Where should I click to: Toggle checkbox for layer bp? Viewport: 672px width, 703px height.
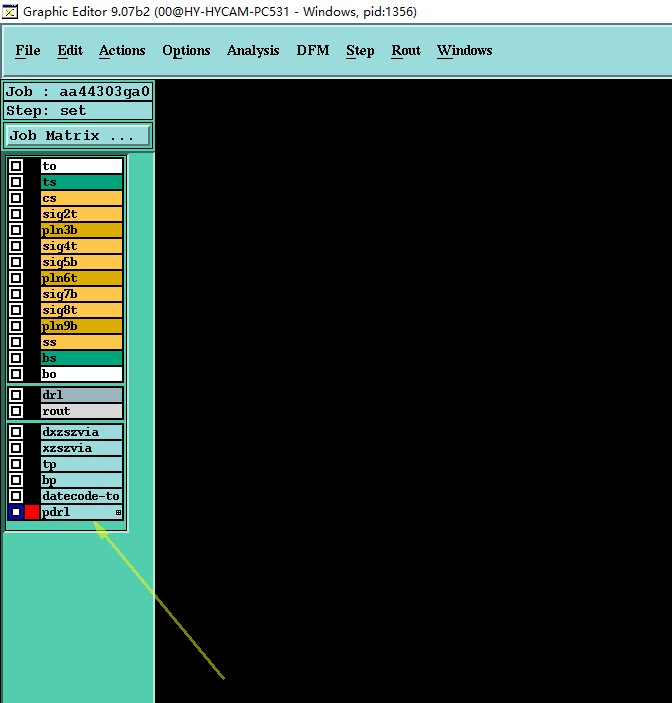tap(16, 480)
